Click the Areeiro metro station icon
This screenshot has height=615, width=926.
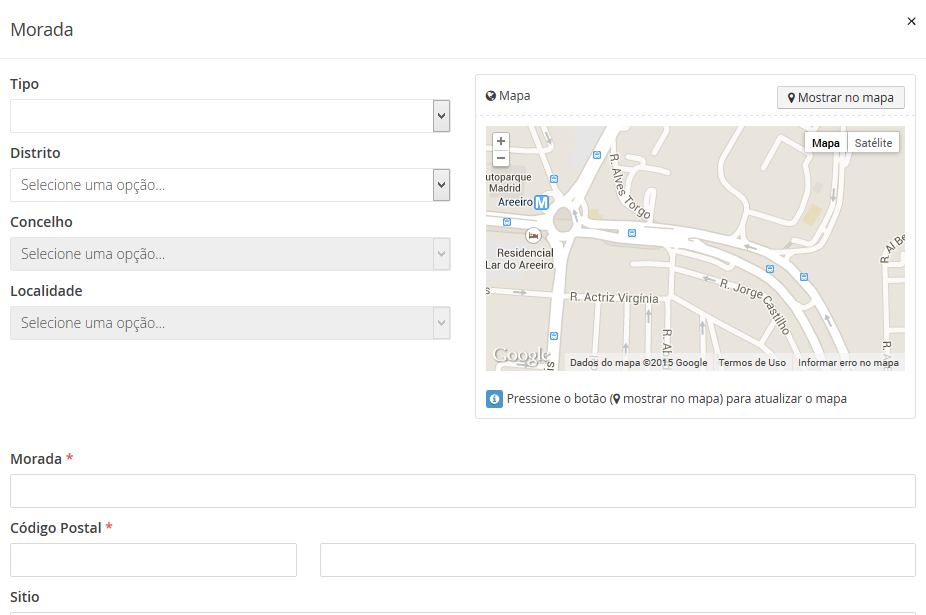click(x=542, y=202)
